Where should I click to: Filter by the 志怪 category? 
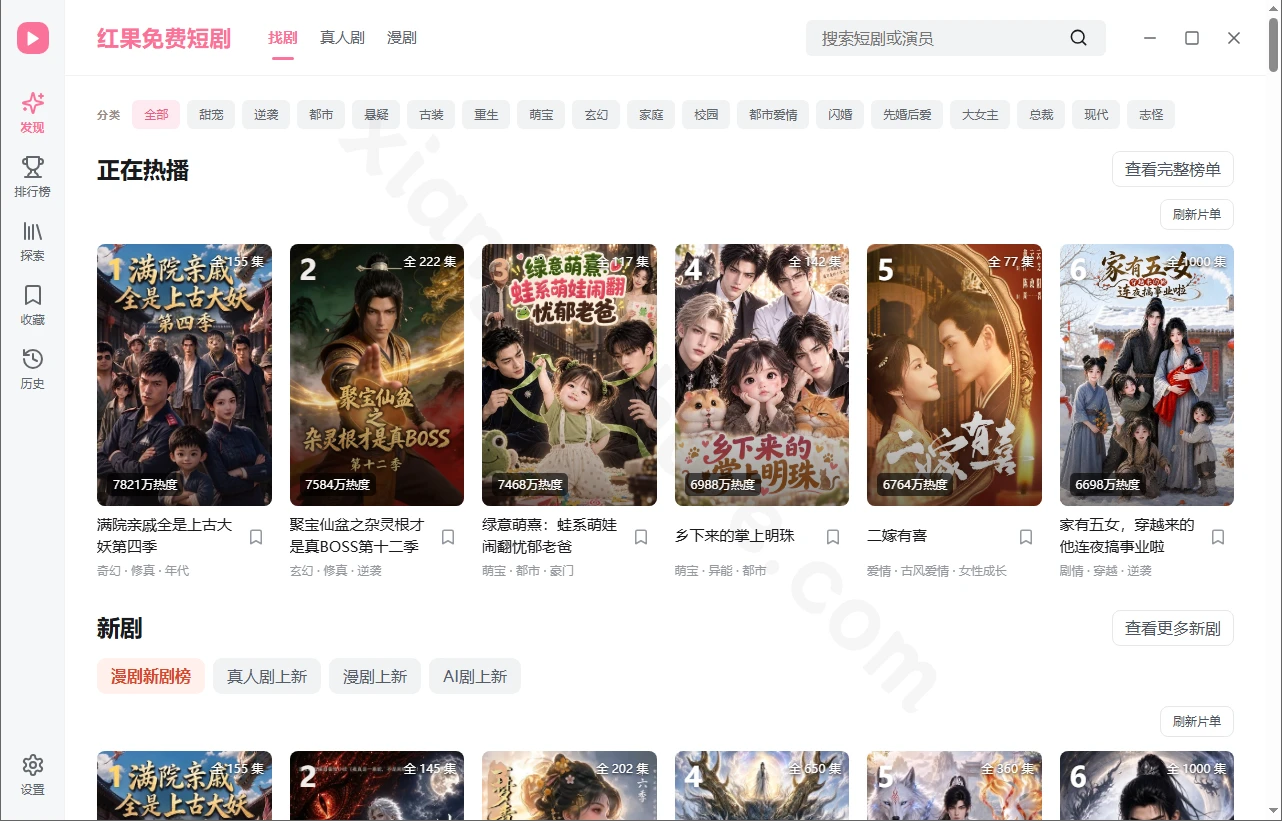click(x=1151, y=115)
